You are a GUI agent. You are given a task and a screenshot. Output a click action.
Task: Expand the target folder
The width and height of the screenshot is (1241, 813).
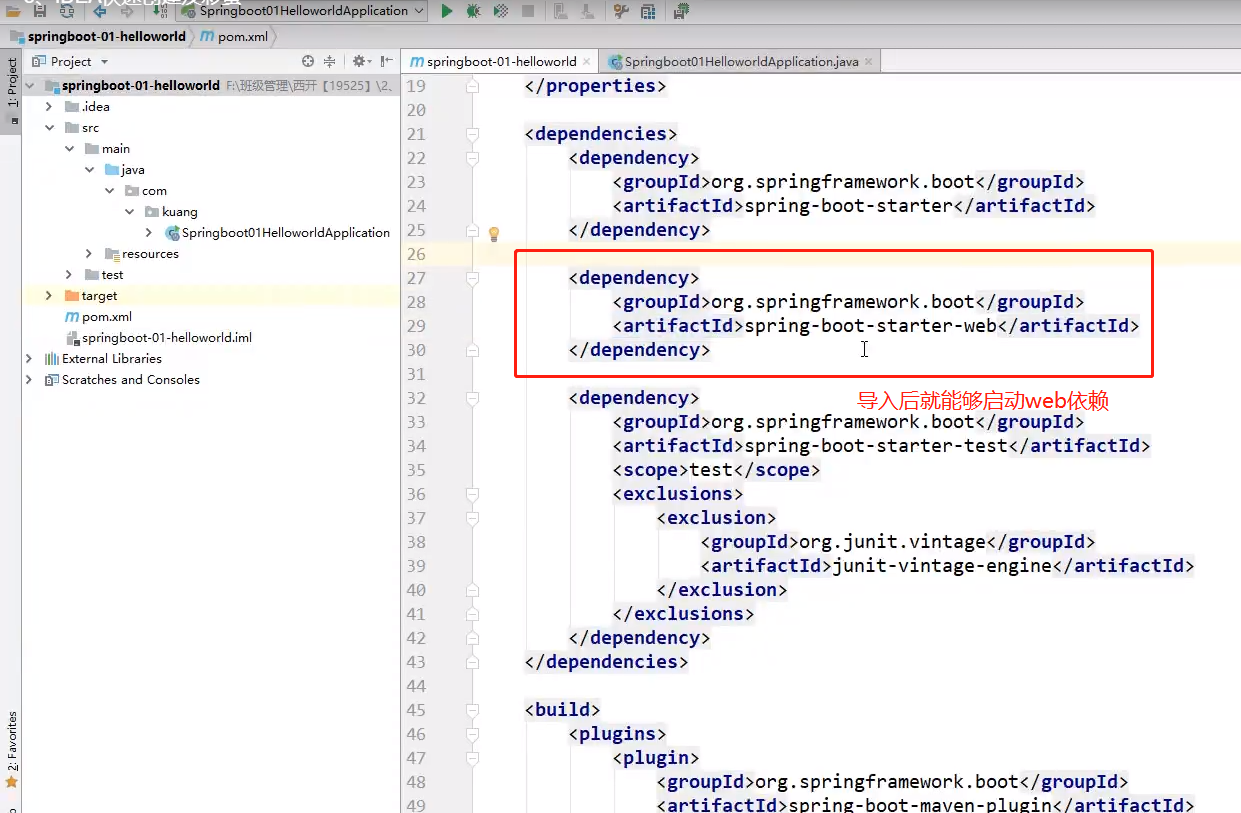49,296
